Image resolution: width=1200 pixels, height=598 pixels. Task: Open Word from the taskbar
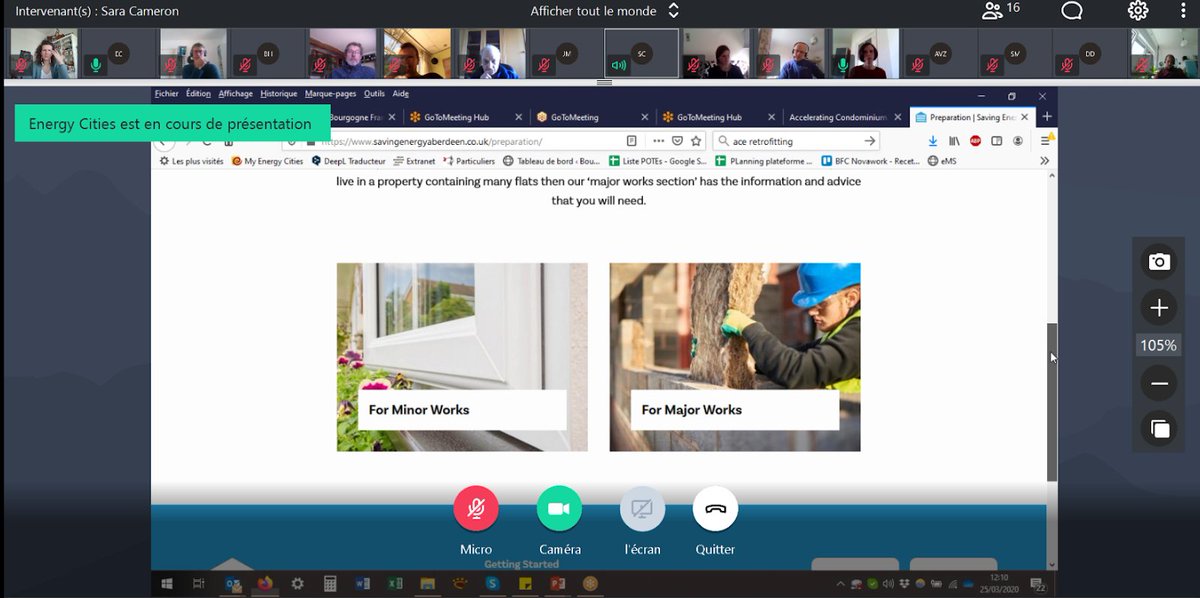[362, 584]
